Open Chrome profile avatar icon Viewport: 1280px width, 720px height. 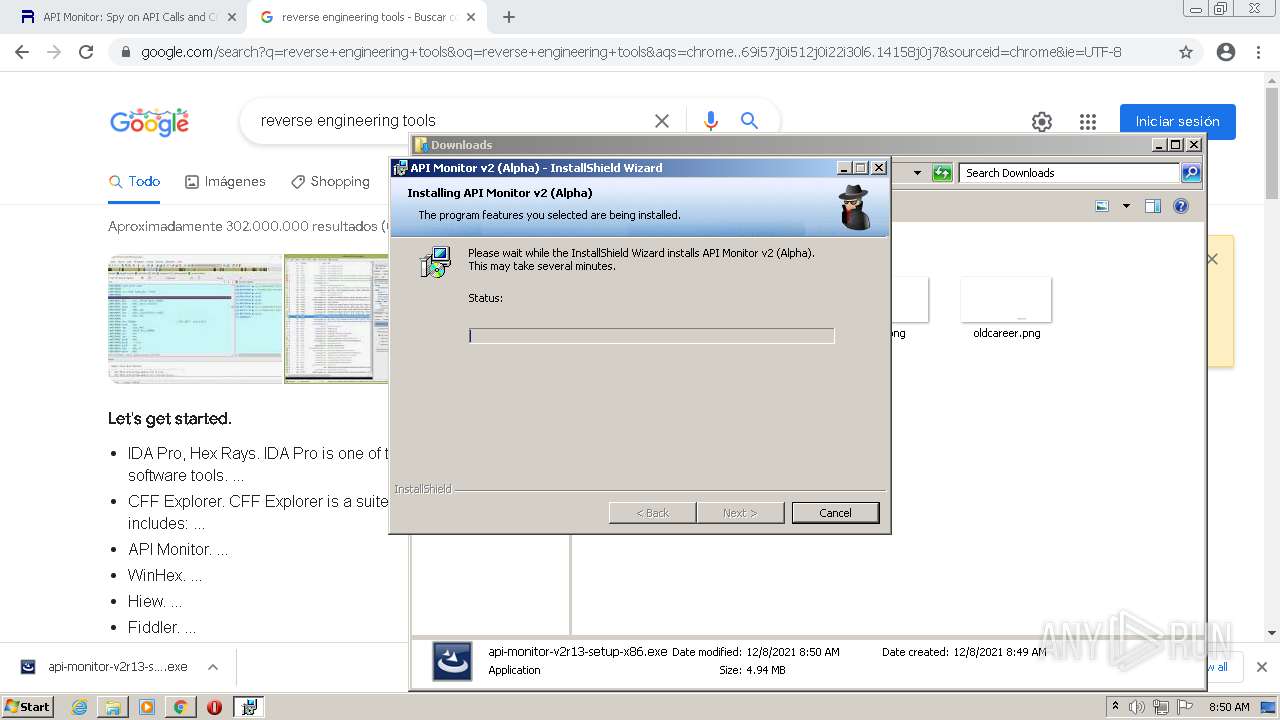coord(1226,52)
